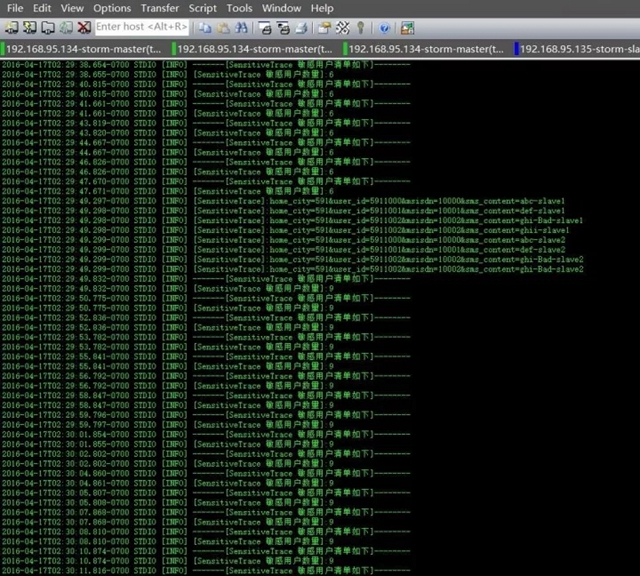Open Session Options from the toolbar icon
This screenshot has height=576, width=640.
point(325,27)
